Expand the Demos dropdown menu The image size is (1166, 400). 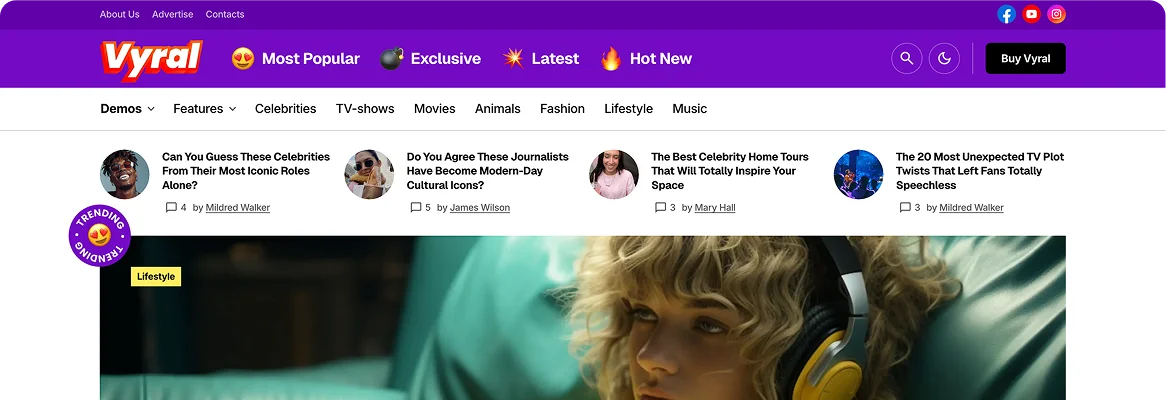[x=127, y=109]
